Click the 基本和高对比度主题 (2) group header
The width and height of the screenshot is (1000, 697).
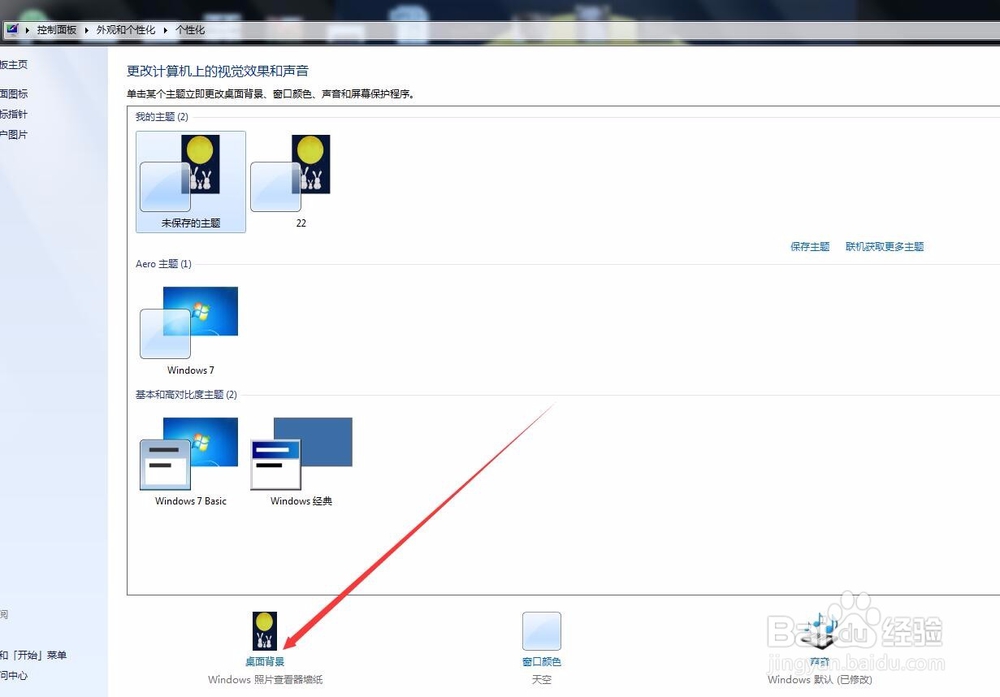pos(186,395)
